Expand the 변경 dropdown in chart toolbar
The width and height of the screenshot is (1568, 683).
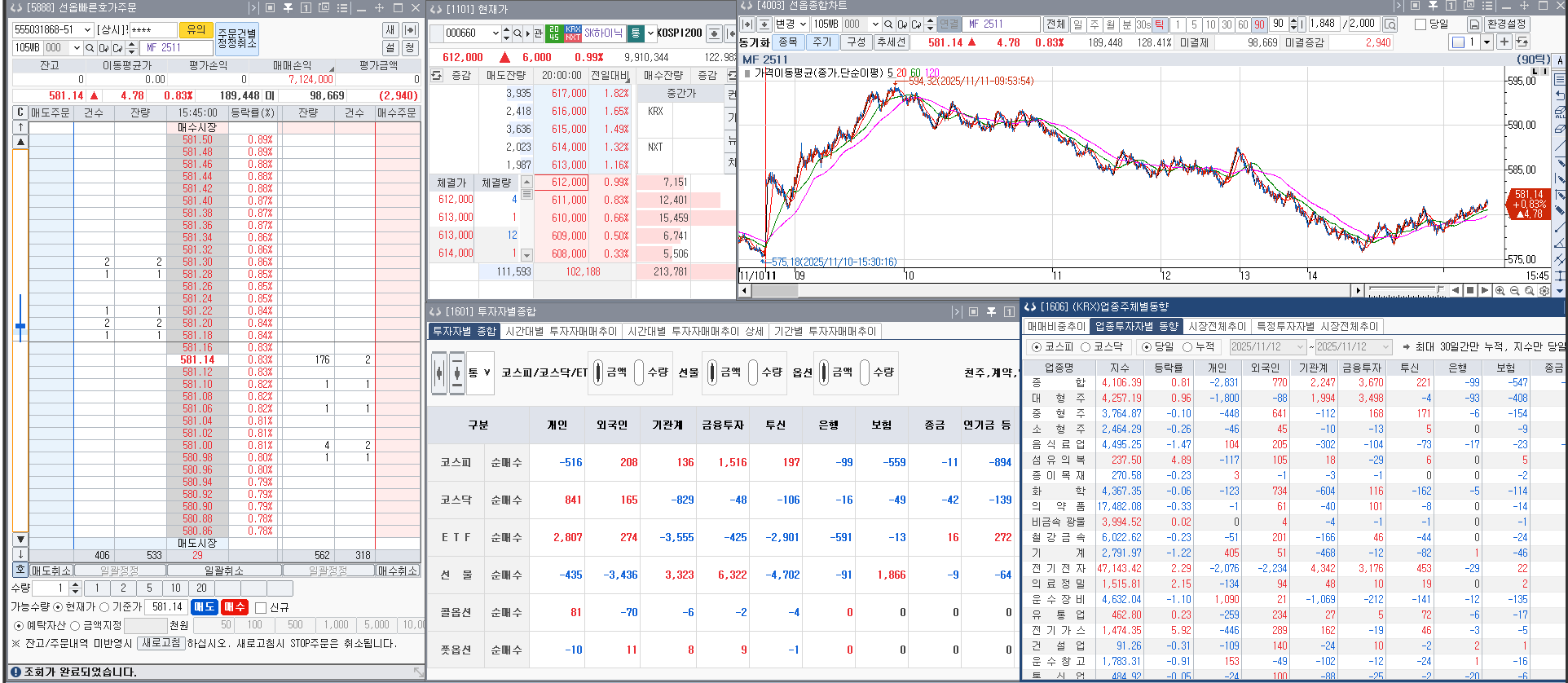803,24
